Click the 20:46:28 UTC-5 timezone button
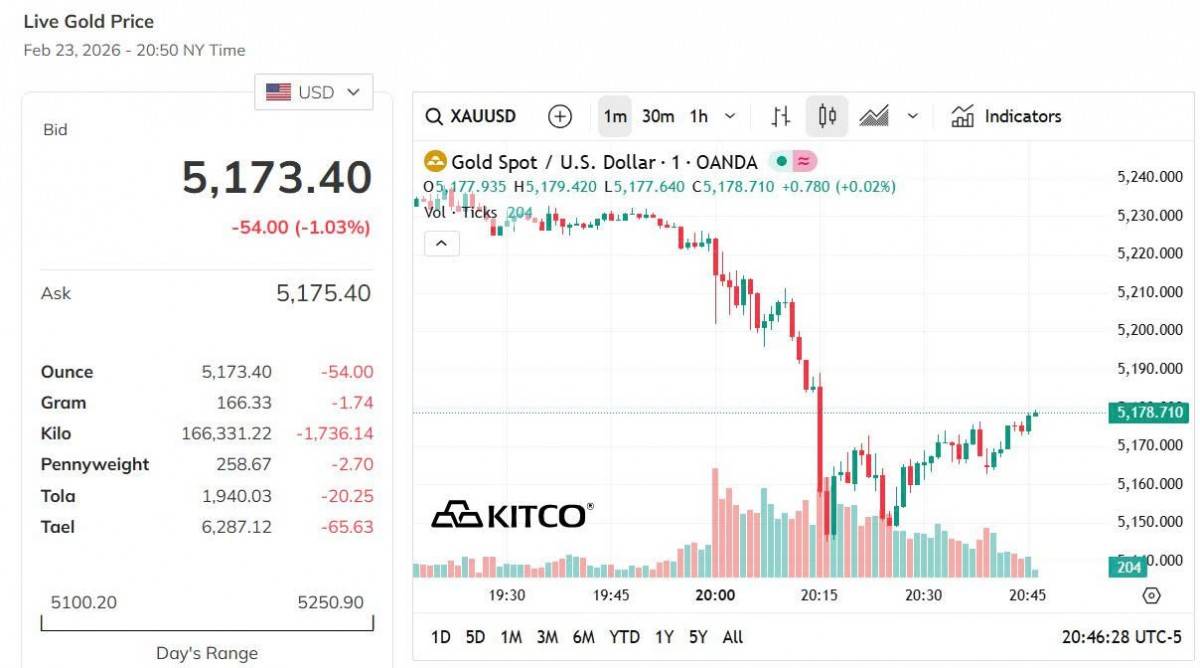This screenshot has height=668, width=1200. [1121, 637]
